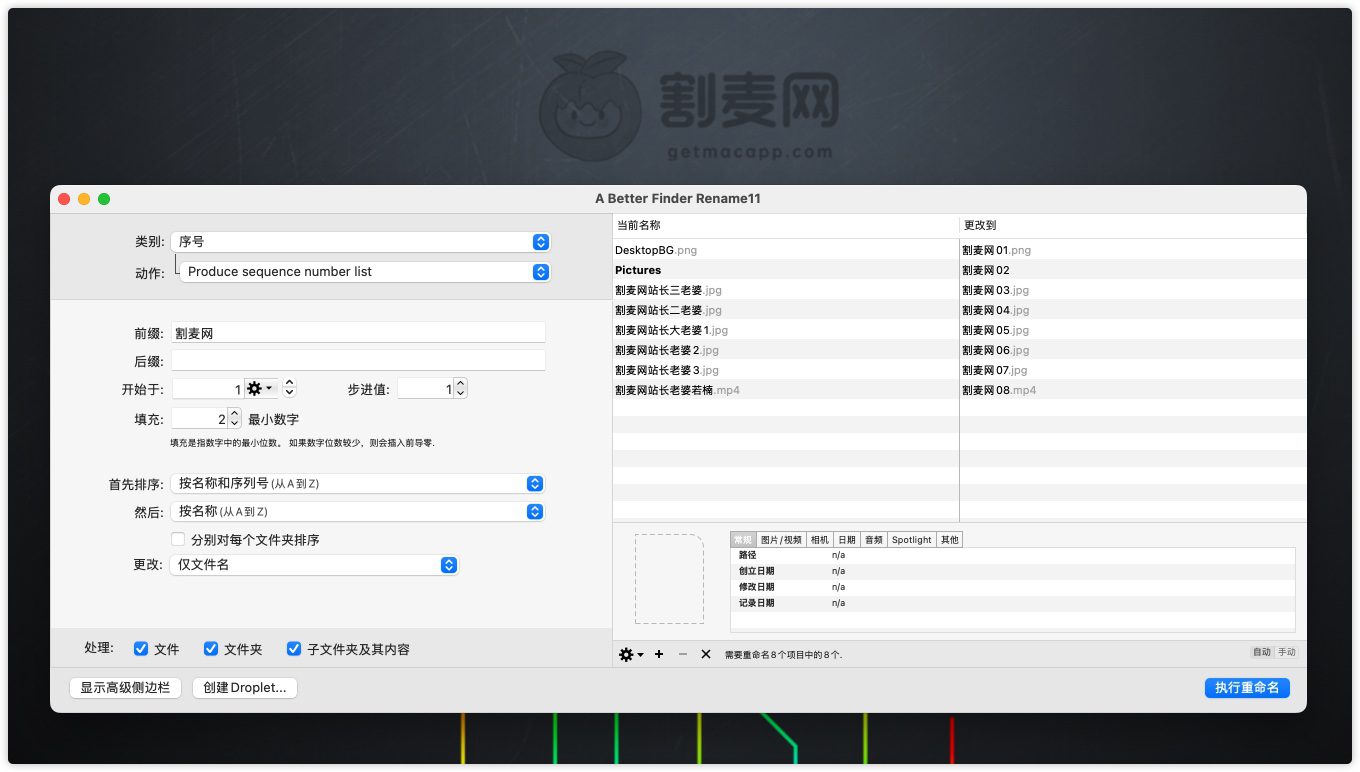
Task: Enable 分别对每个文件夹排序 checkbox
Action: coord(178,540)
